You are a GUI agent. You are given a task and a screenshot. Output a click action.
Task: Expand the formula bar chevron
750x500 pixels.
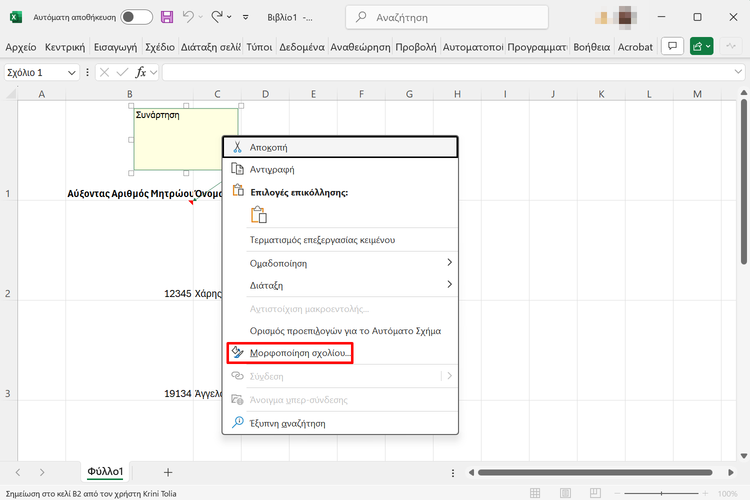tap(738, 72)
